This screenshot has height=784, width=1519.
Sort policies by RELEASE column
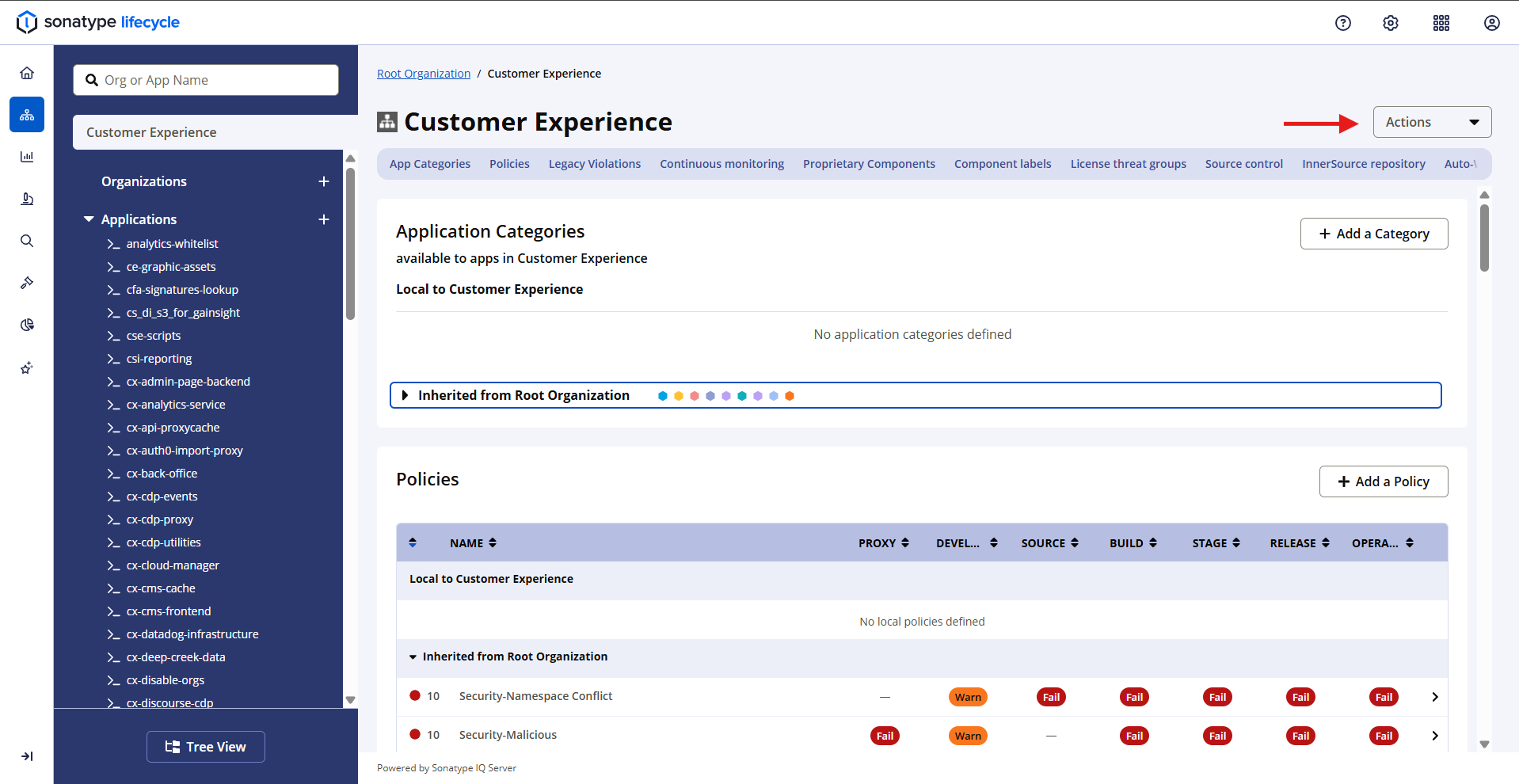click(1300, 543)
